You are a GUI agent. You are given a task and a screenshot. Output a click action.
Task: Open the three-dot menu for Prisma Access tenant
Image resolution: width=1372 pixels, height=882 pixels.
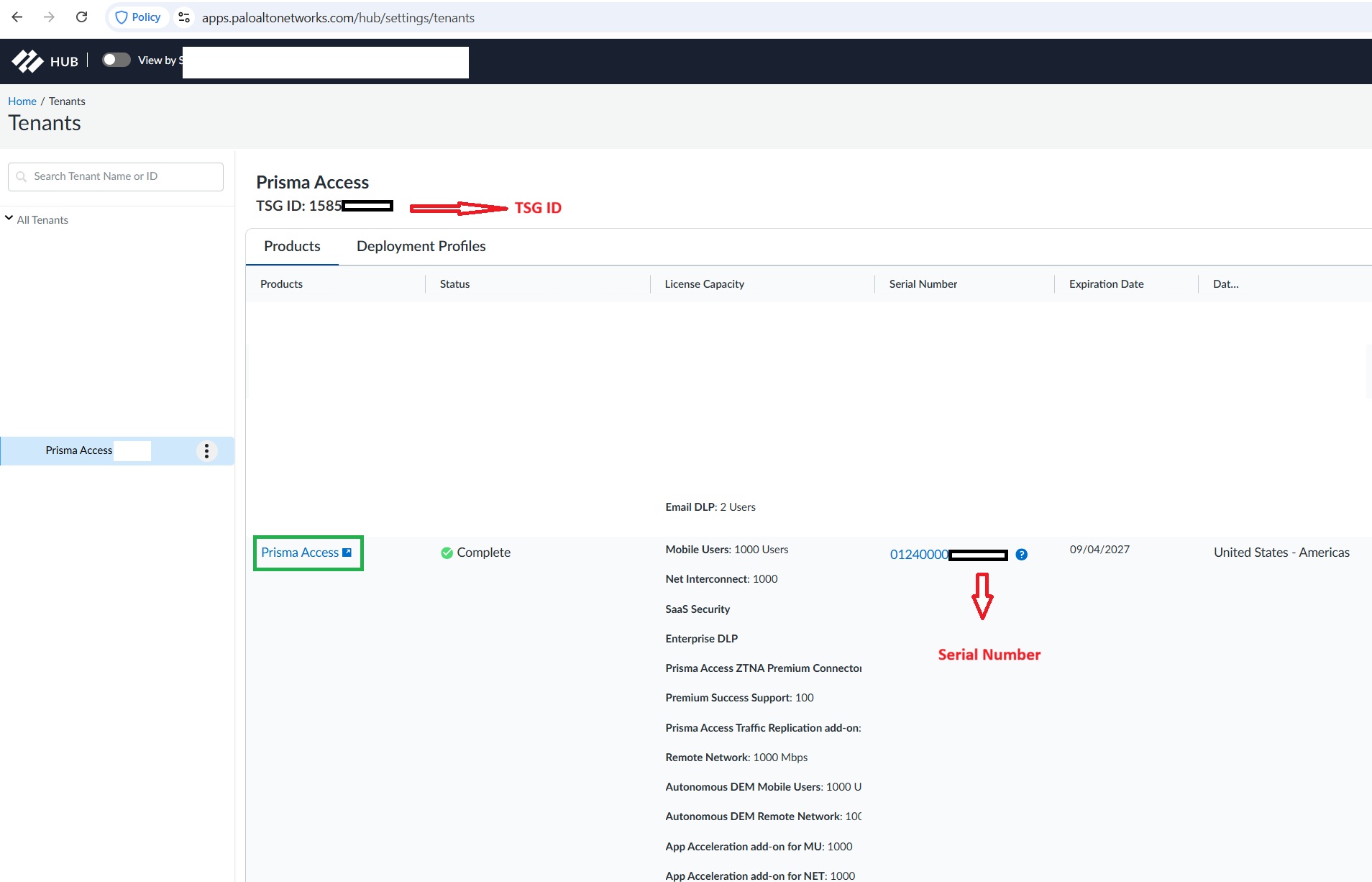click(x=206, y=451)
